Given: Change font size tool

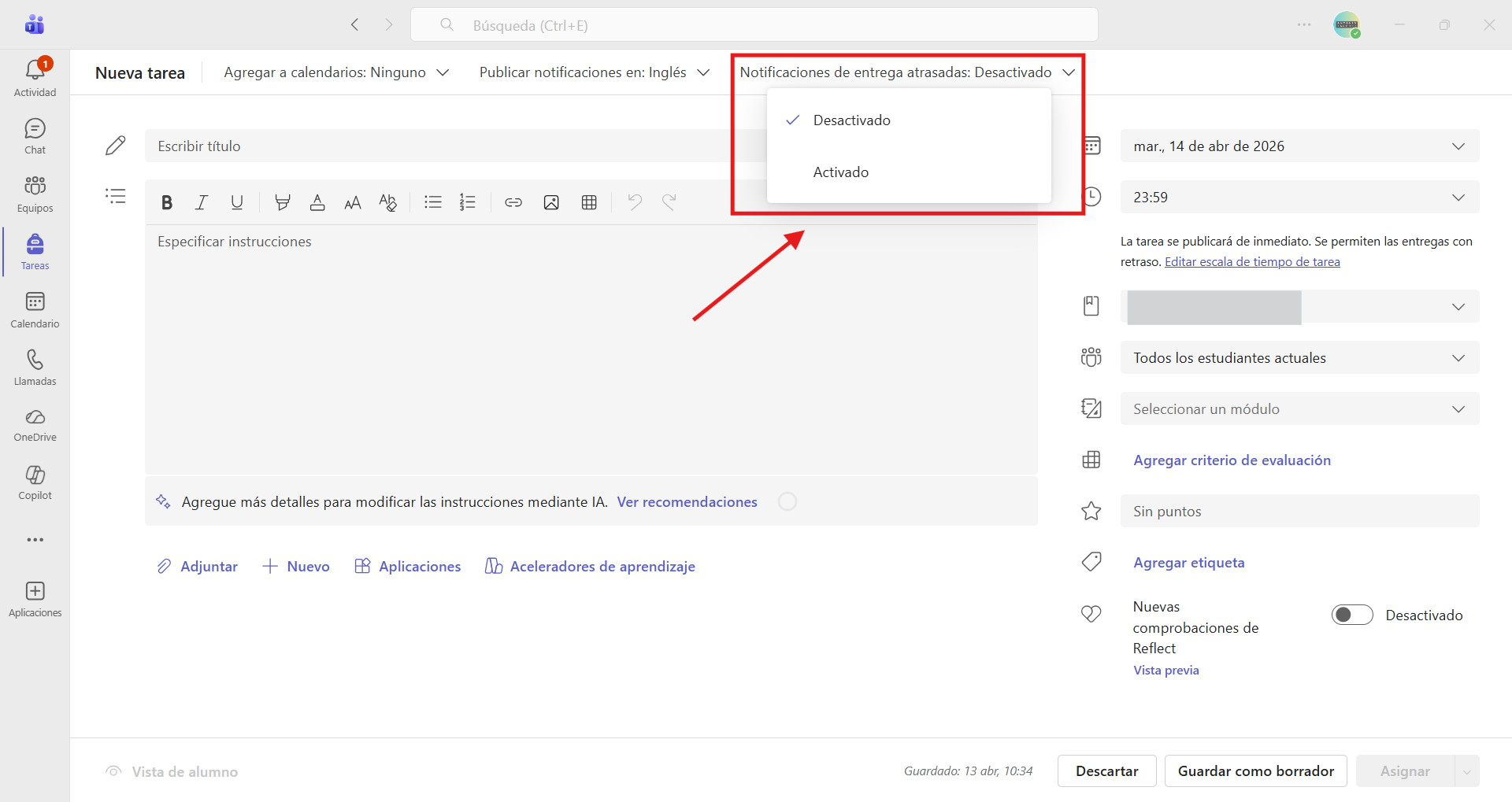Looking at the screenshot, I should pyautogui.click(x=353, y=202).
